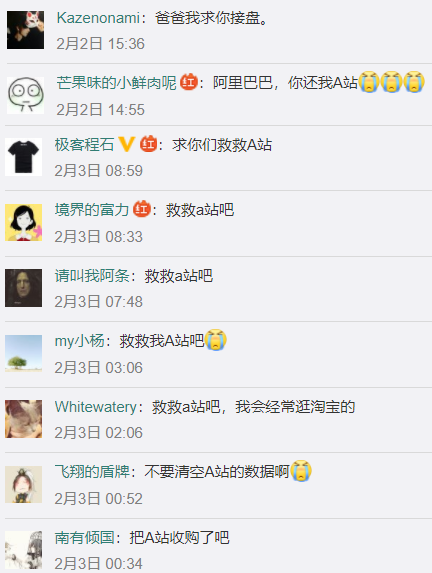This screenshot has width=432, height=573.
Task: Open the tree landscape avatar of my小杨
Action: pyautogui.click(x=23, y=353)
